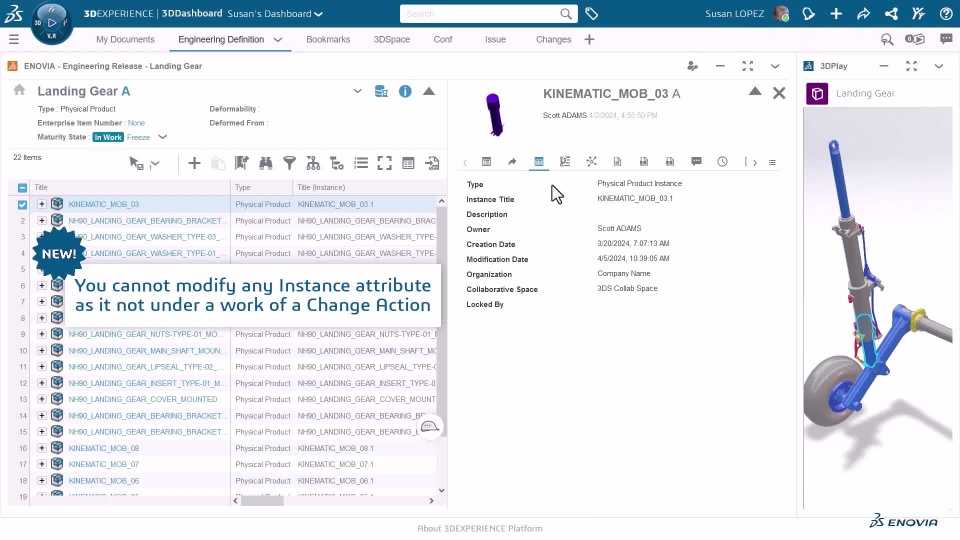The image size is (960, 540).
Task: Open 3DPlay widget chevron menu
Action: pyautogui.click(x=939, y=66)
